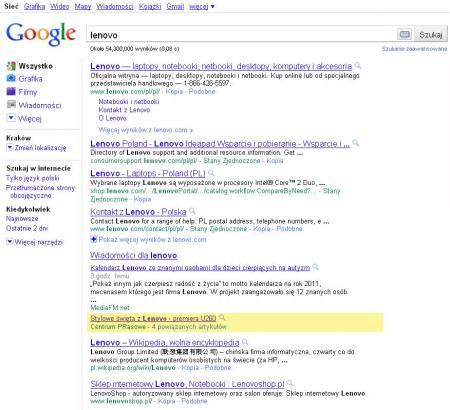The image size is (450, 410).
Task: Open Sklep internetowy Lenovo Lenovoshop.pl result
Action: 187,384
